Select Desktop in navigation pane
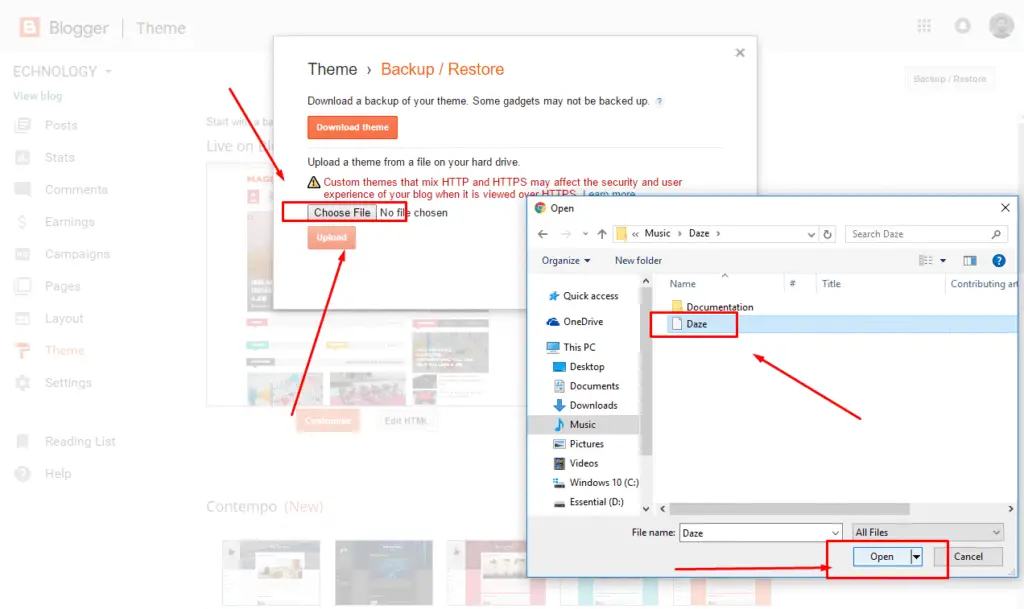The image size is (1024, 609). 579,367
